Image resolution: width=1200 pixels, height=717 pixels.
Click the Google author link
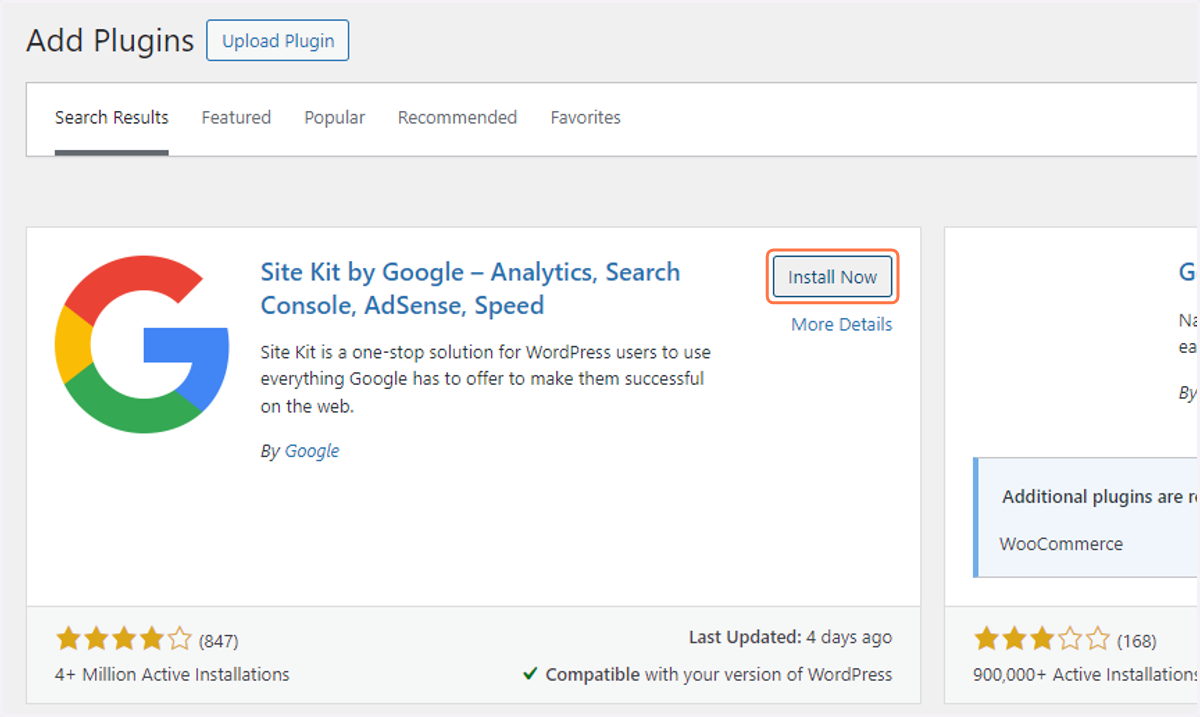[x=312, y=451]
